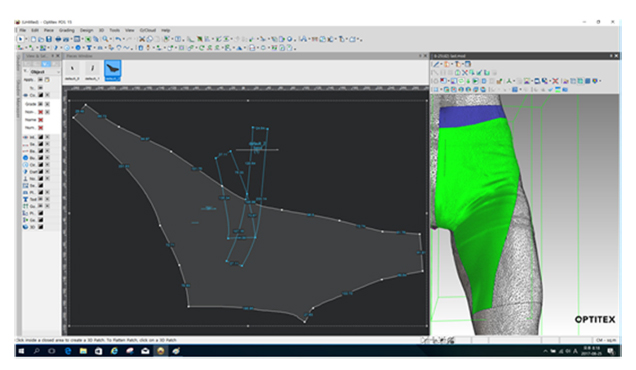Click the blue waistband patch on the 3D model

point(473,115)
